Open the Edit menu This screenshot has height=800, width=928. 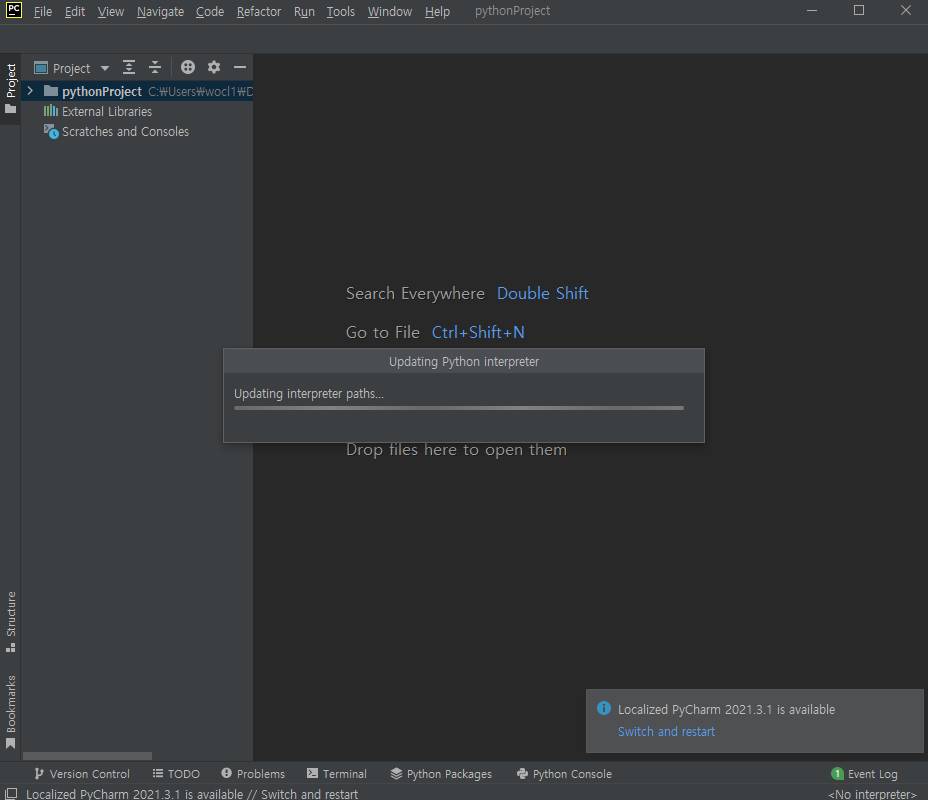tap(75, 11)
